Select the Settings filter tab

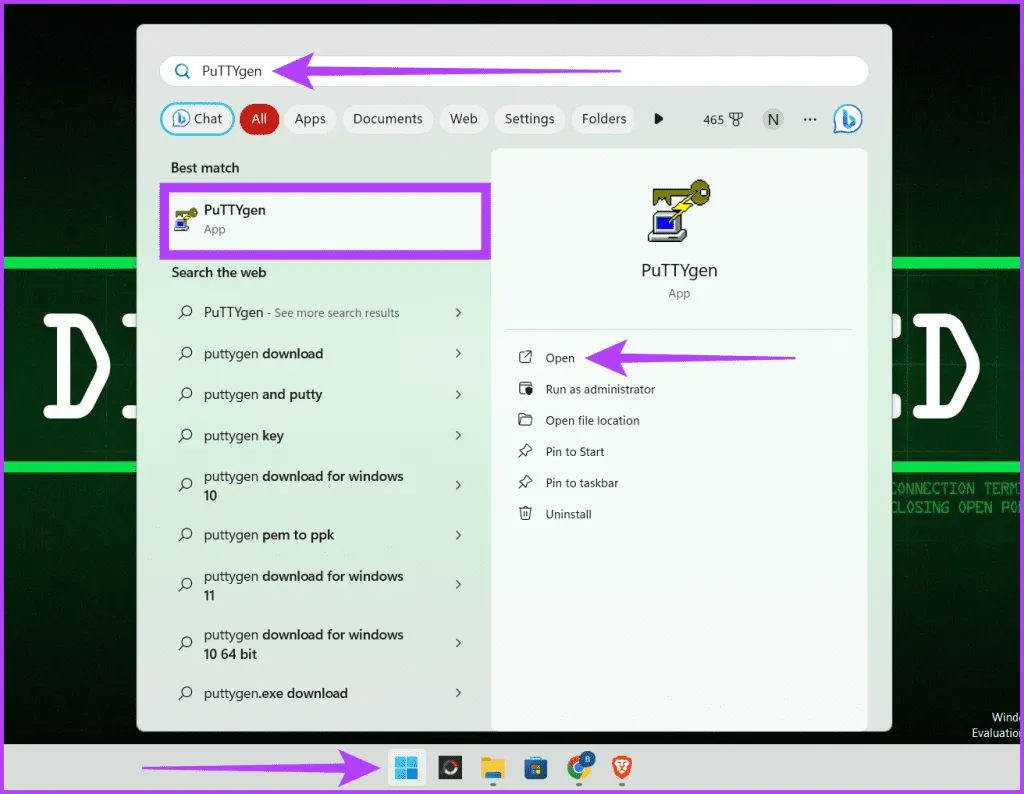click(x=529, y=119)
